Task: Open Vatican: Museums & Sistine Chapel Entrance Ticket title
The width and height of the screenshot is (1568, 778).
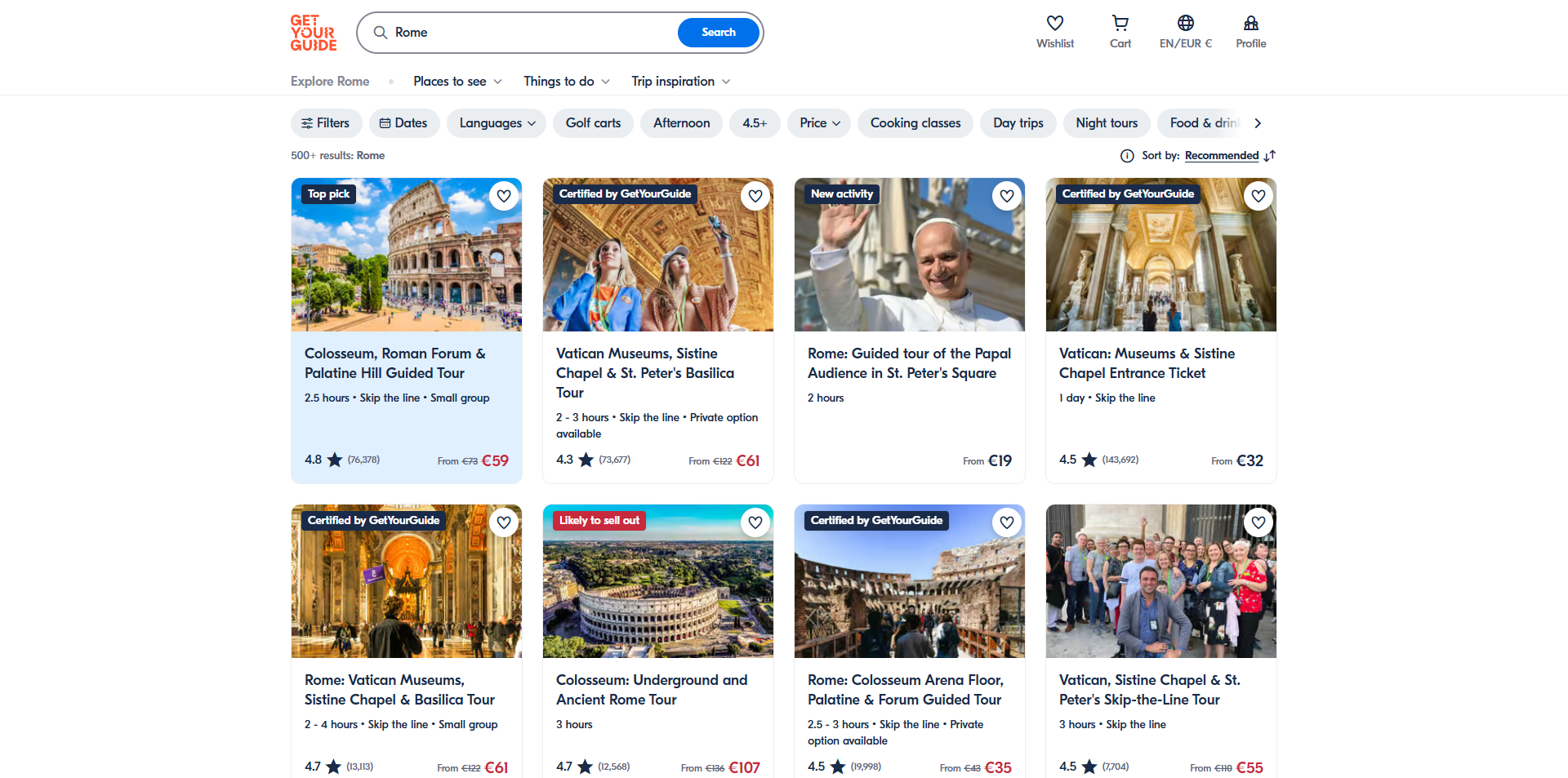Action: (1147, 363)
